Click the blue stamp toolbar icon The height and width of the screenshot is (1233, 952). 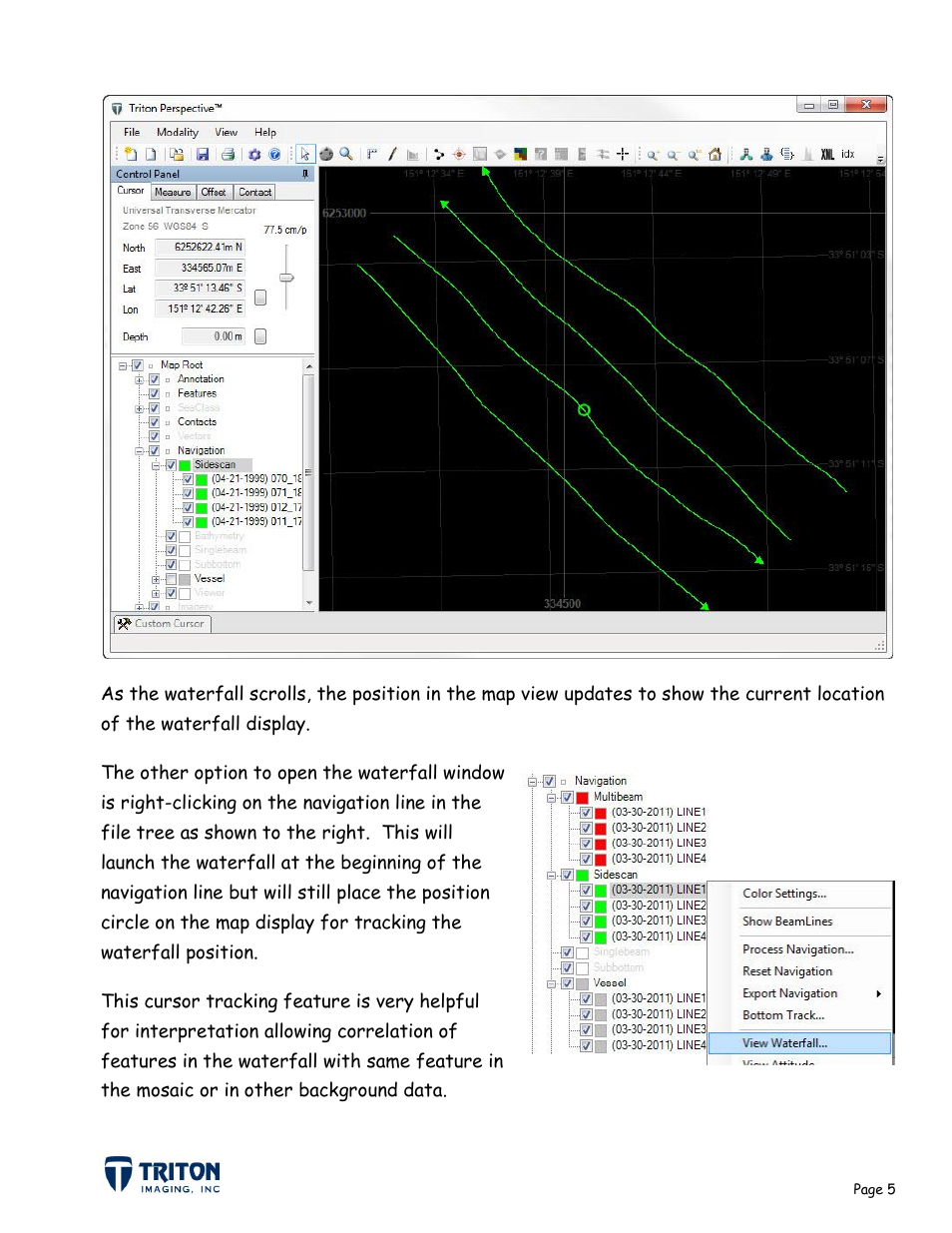tap(766, 154)
